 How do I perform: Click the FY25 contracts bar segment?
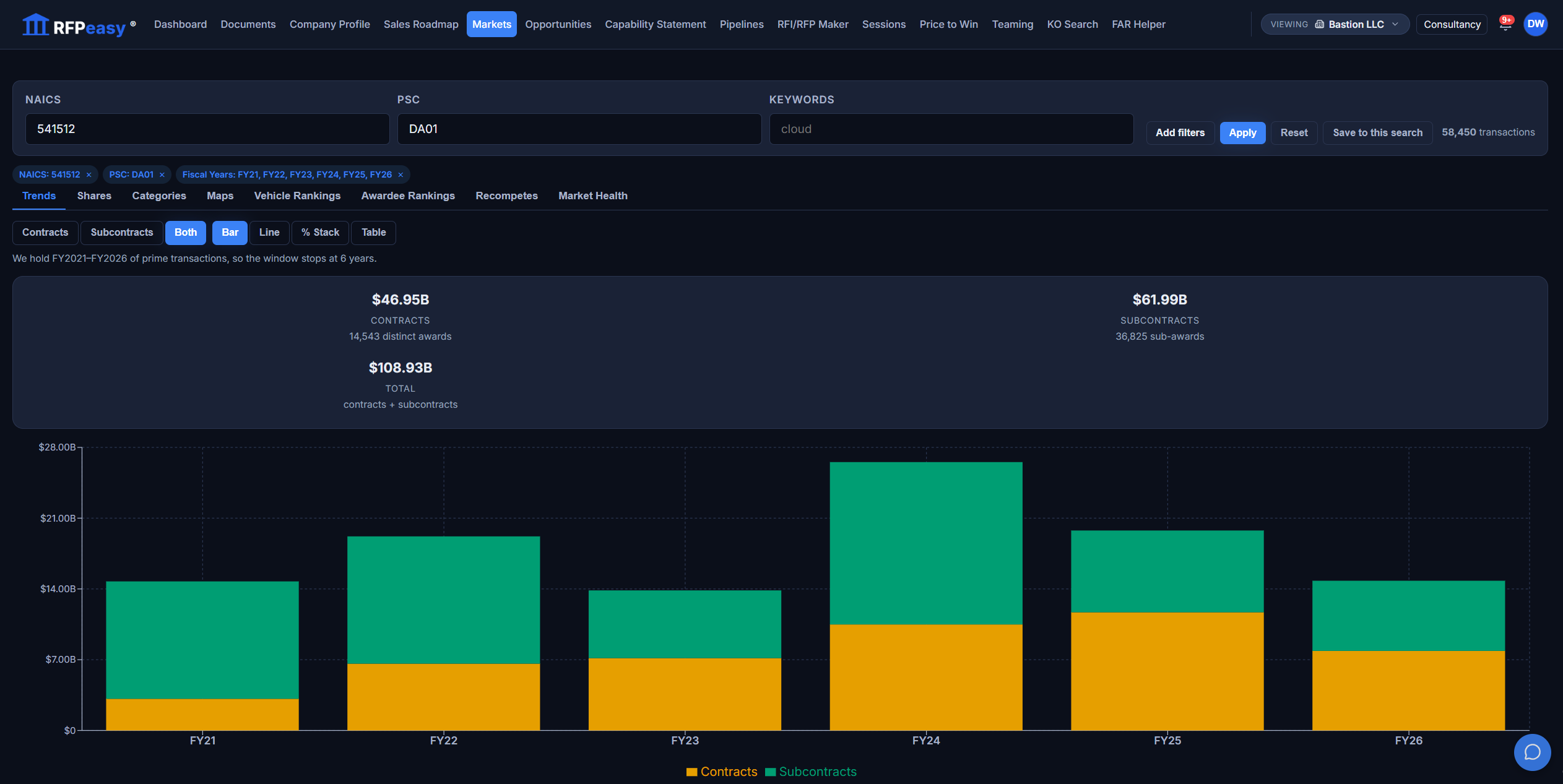point(1167,671)
